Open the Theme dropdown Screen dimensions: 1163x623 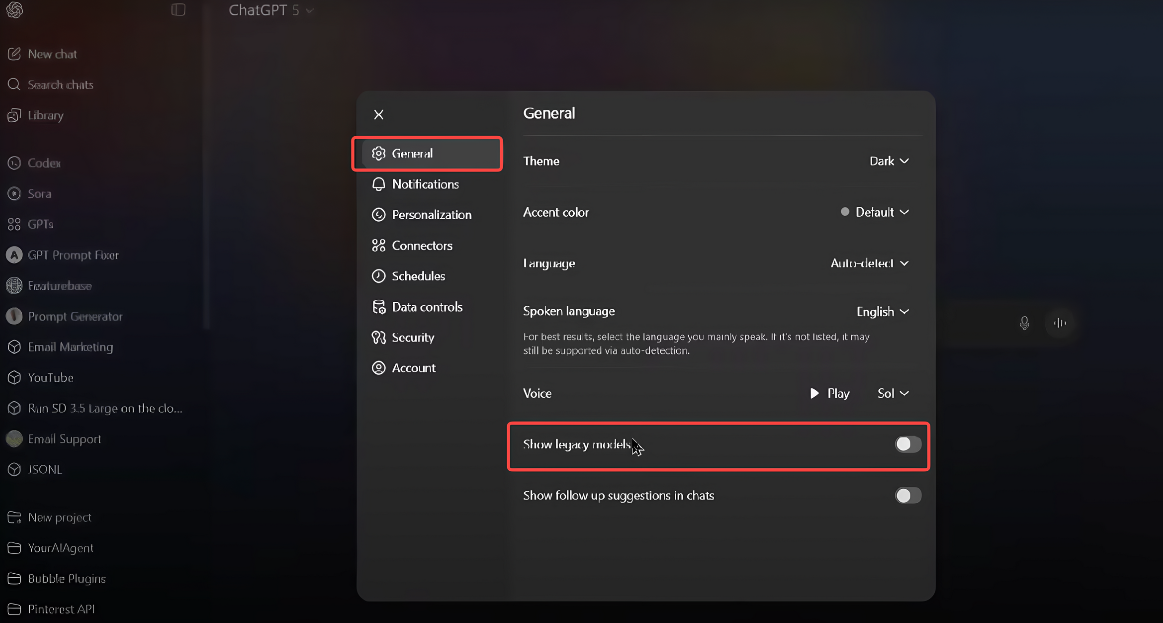(x=888, y=161)
